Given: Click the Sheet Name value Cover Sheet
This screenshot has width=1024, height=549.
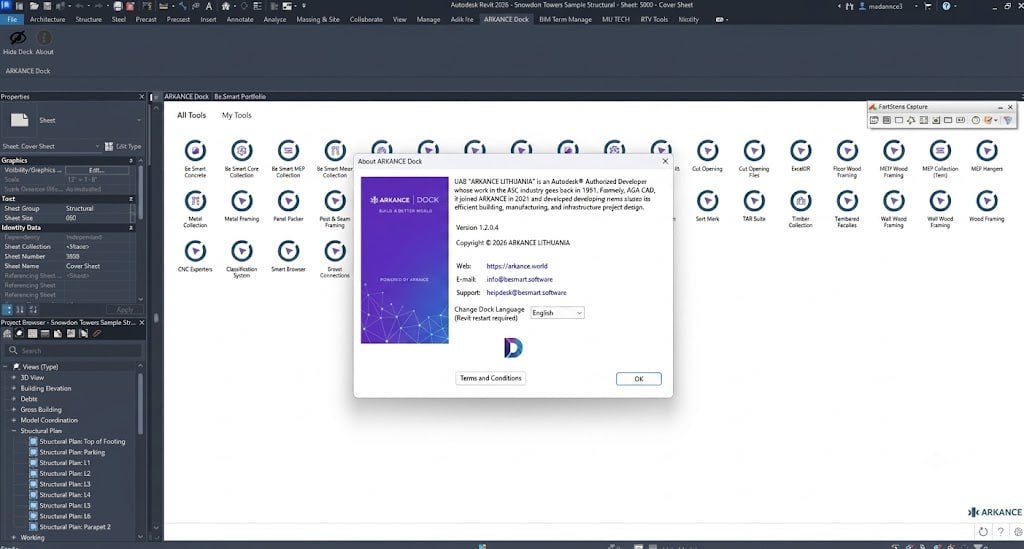Looking at the screenshot, I should 83,266.
